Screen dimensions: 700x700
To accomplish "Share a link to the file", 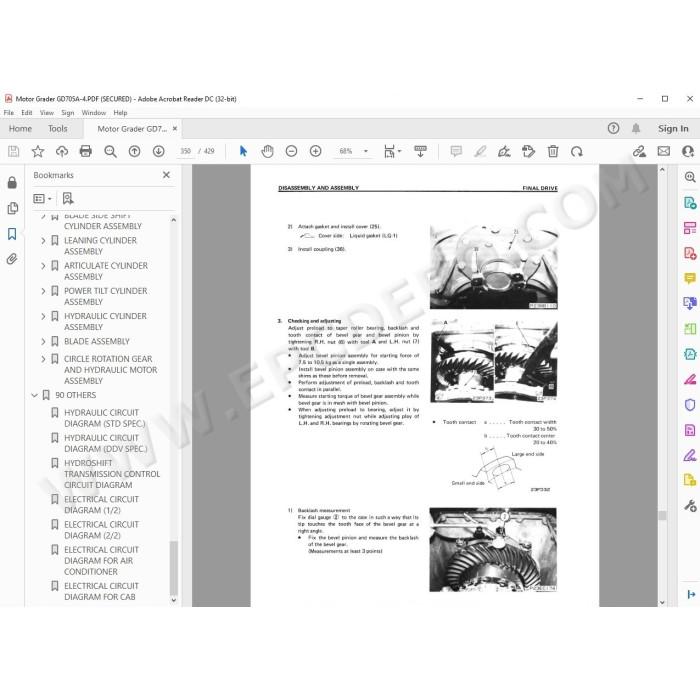I will 639,151.
